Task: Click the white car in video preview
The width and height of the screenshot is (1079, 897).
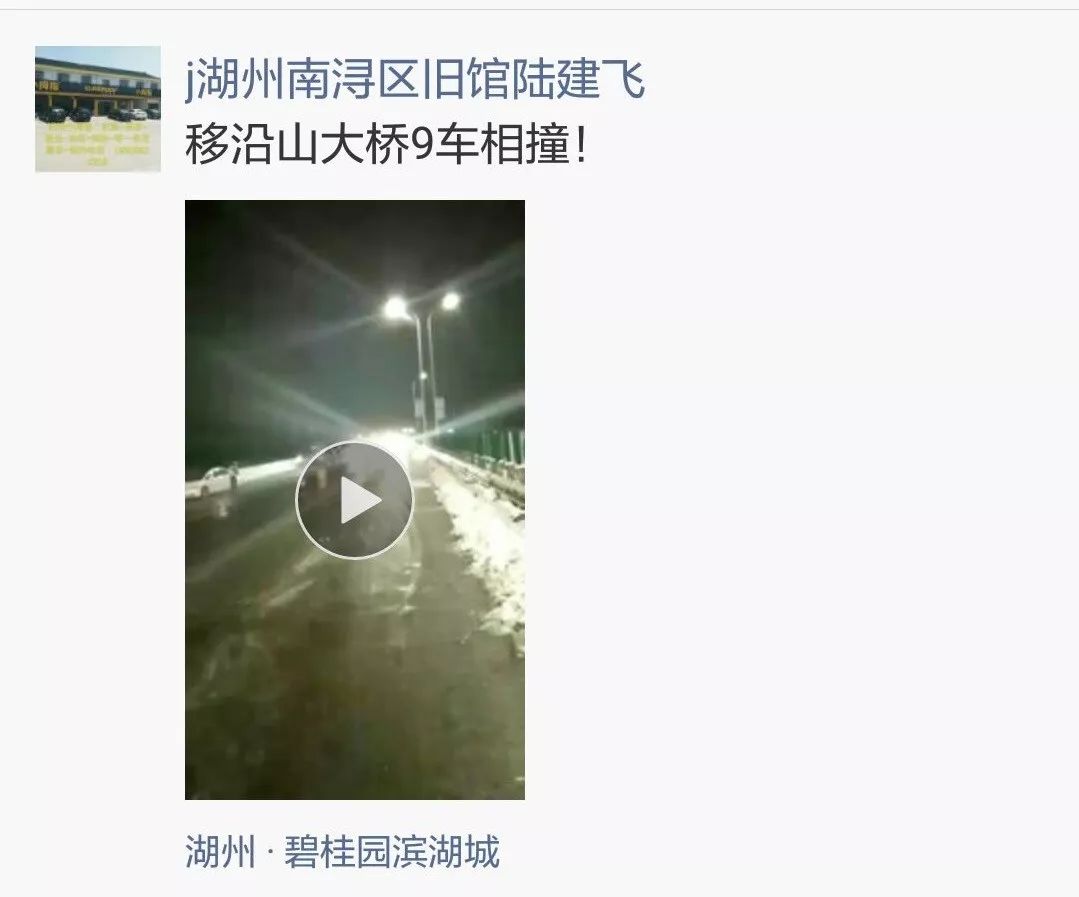Action: [x=211, y=481]
